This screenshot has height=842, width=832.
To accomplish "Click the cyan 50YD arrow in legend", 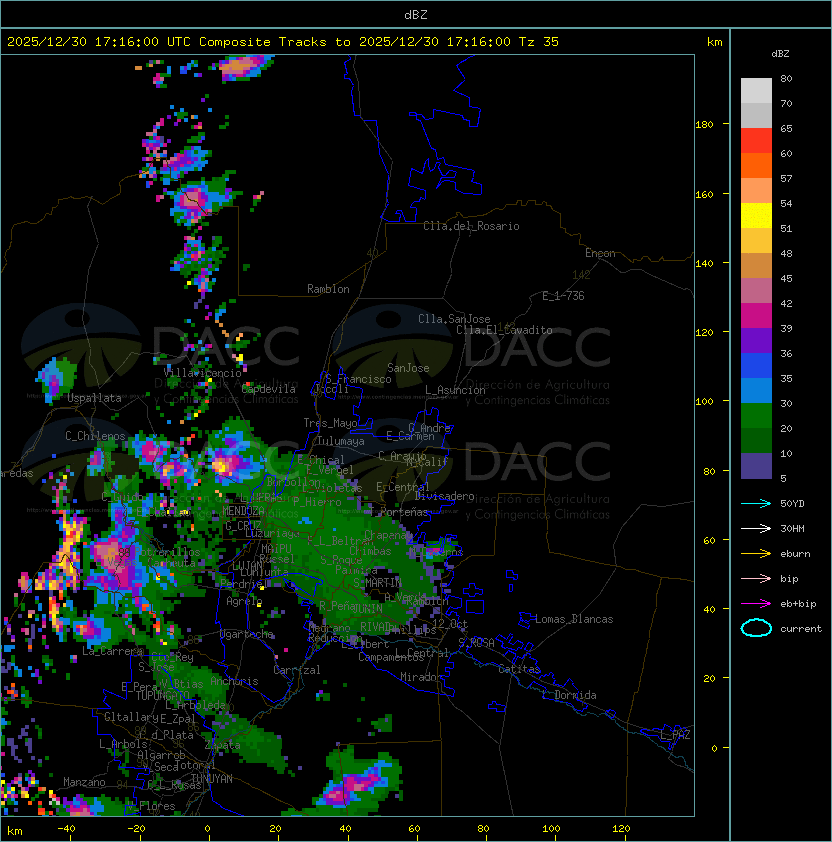I will coord(756,503).
